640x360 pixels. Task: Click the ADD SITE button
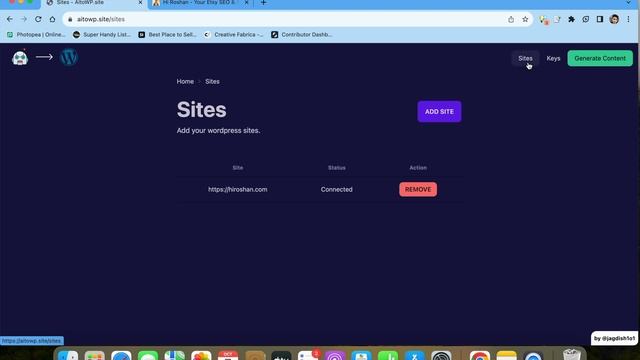[439, 111]
